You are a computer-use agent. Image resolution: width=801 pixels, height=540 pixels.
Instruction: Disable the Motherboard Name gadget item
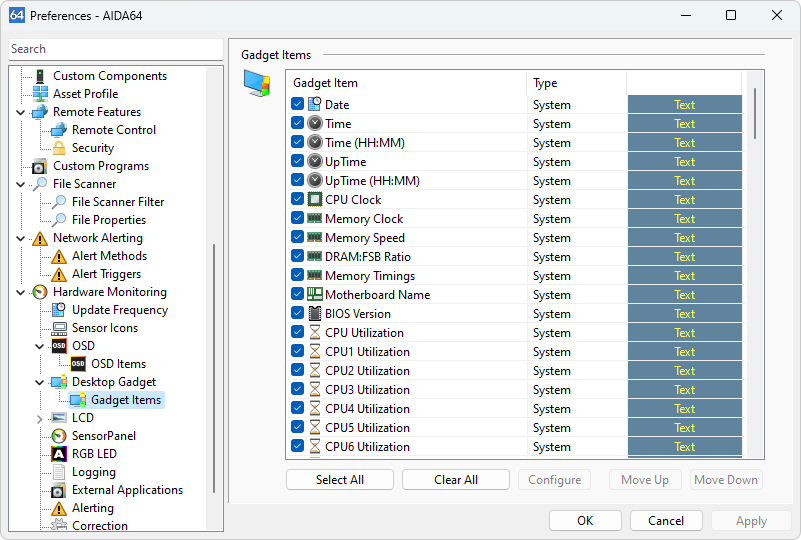pyautogui.click(x=298, y=295)
